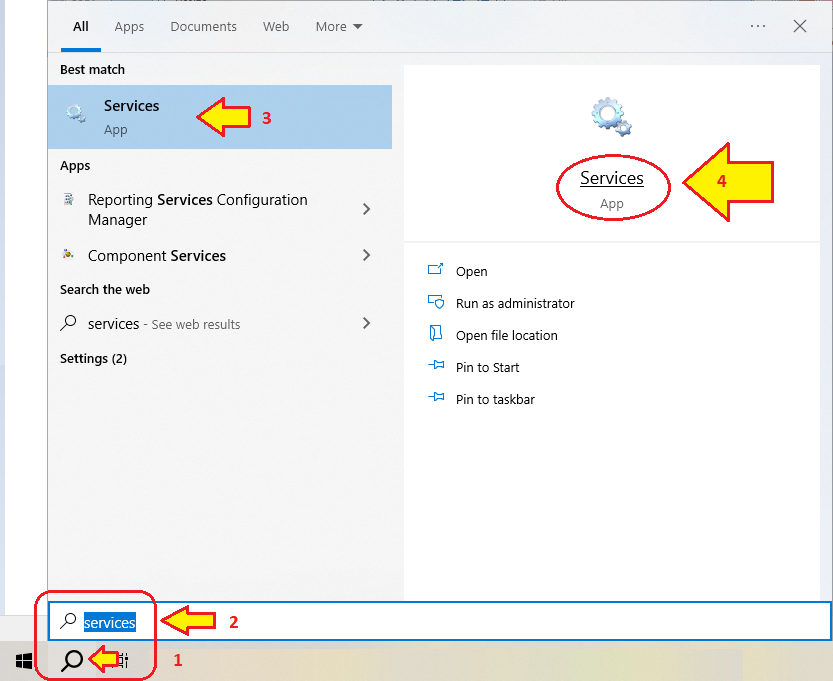
Task: Click the Open file location icon
Action: coord(436,333)
